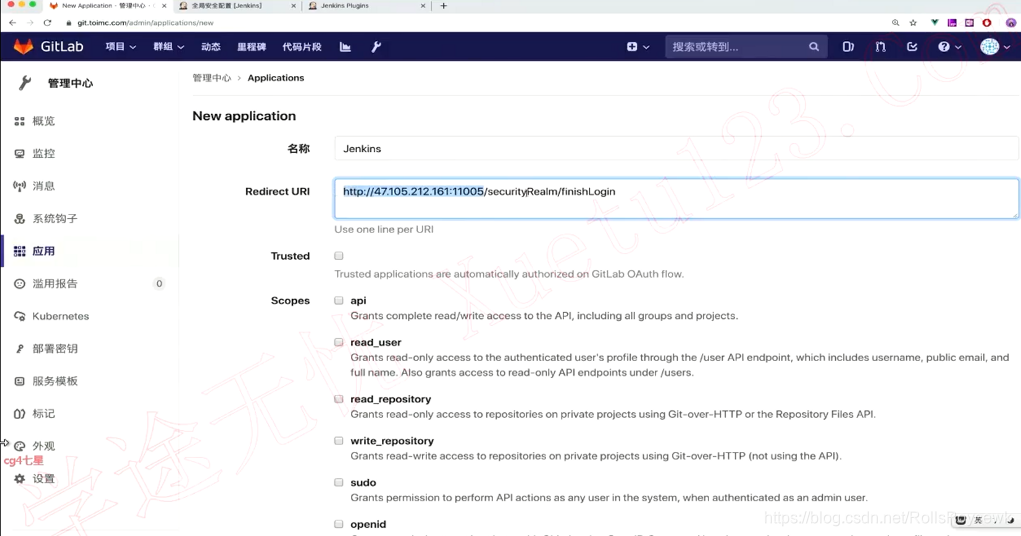
Task: Open the issues icon in navbar
Action: [x=848, y=47]
